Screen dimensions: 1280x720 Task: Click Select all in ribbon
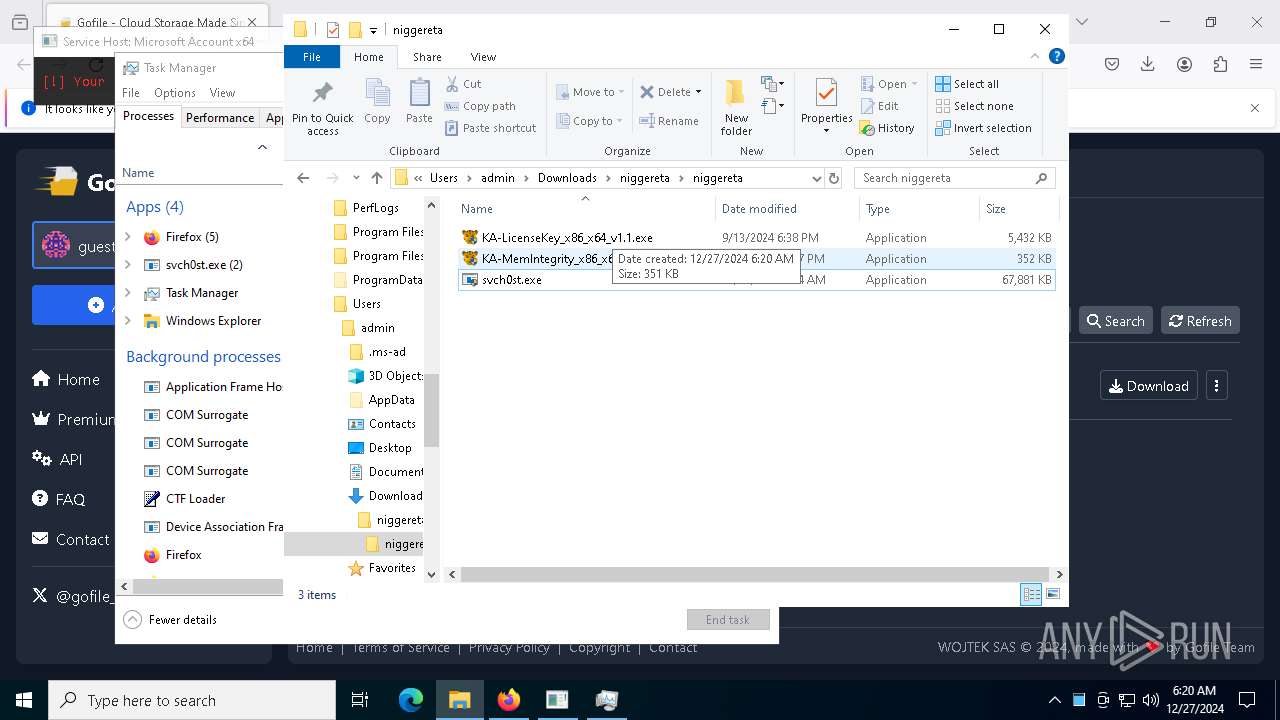pyautogui.click(x=966, y=84)
